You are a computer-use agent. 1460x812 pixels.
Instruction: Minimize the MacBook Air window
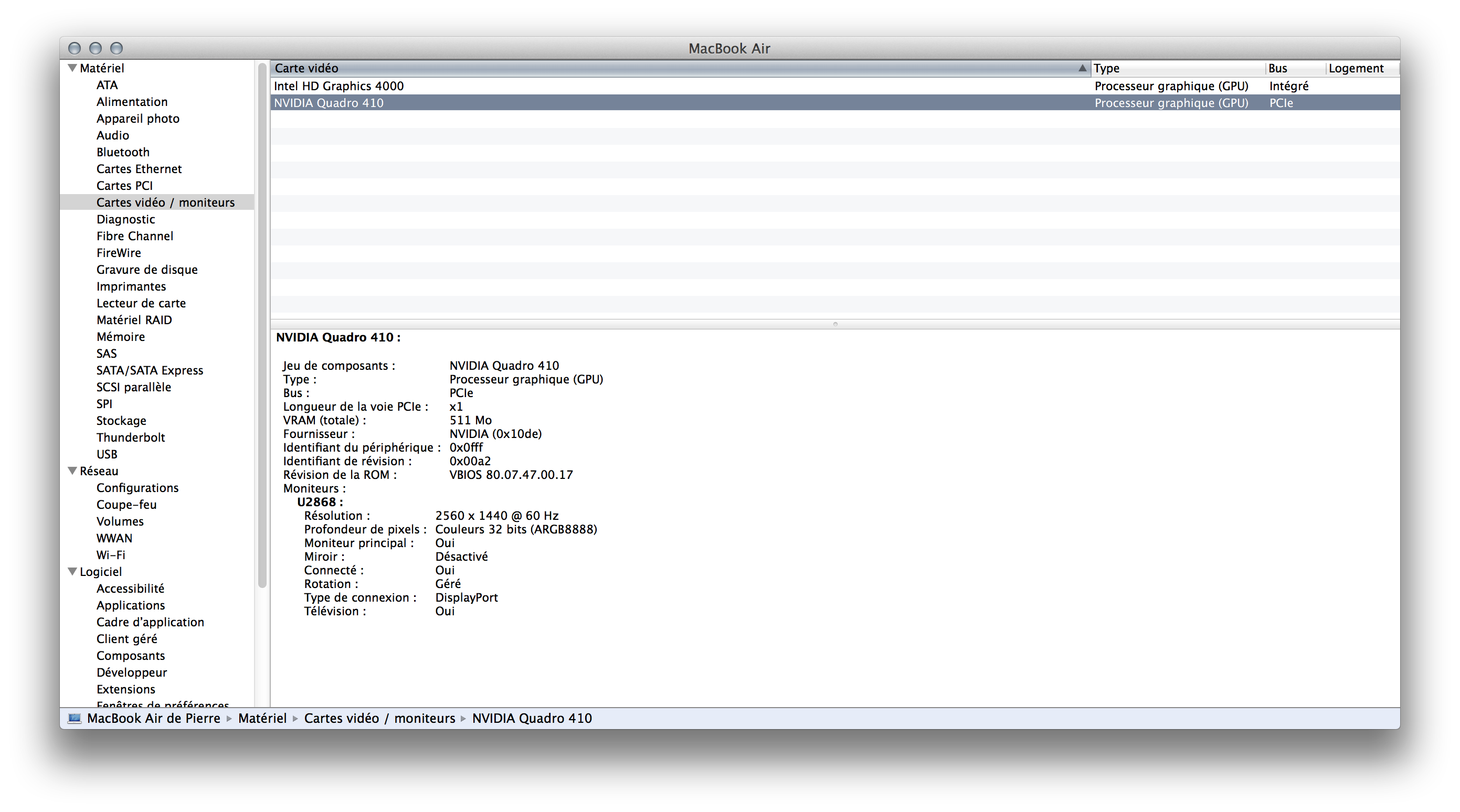(95, 49)
